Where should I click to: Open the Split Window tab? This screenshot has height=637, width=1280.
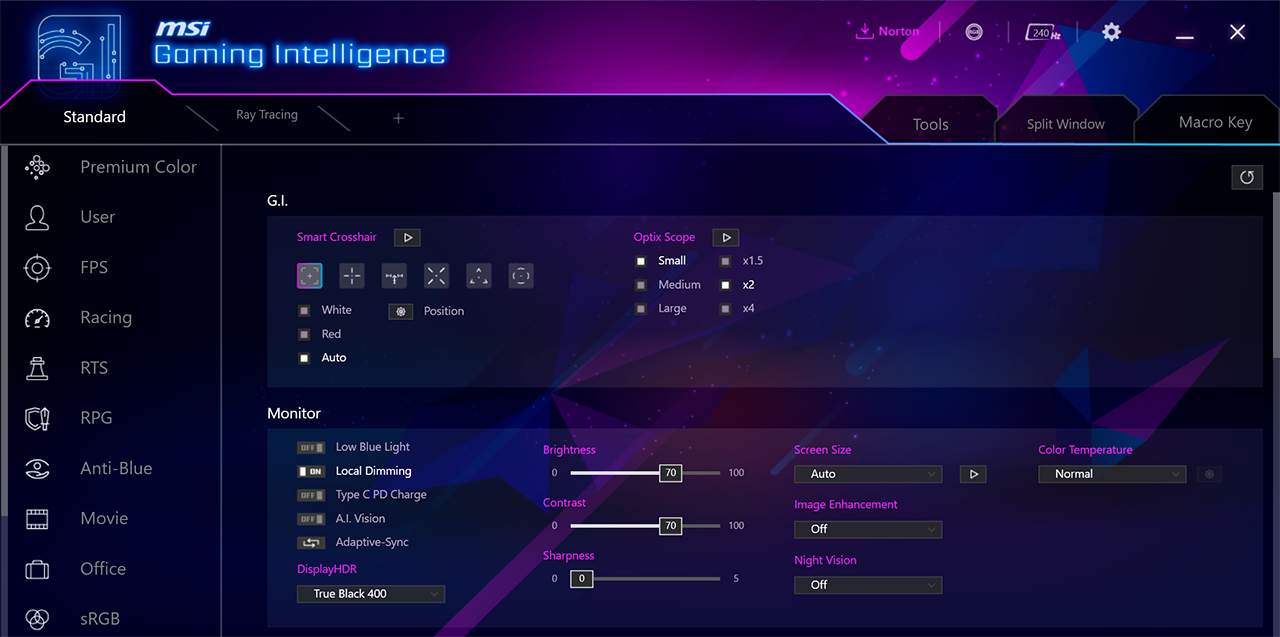click(1066, 124)
